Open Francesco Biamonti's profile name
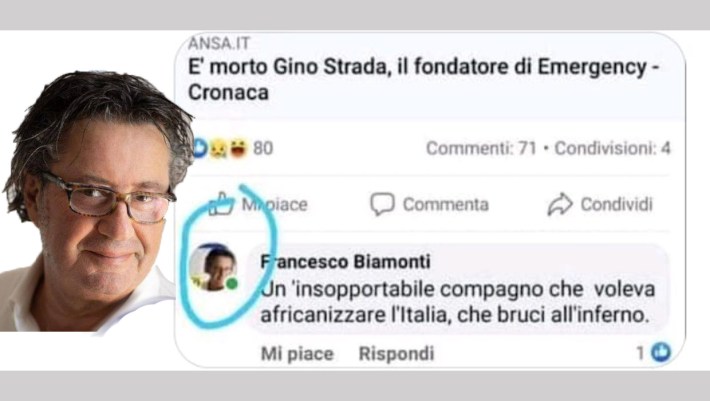Screen dimensions: 710x401 point(345,262)
